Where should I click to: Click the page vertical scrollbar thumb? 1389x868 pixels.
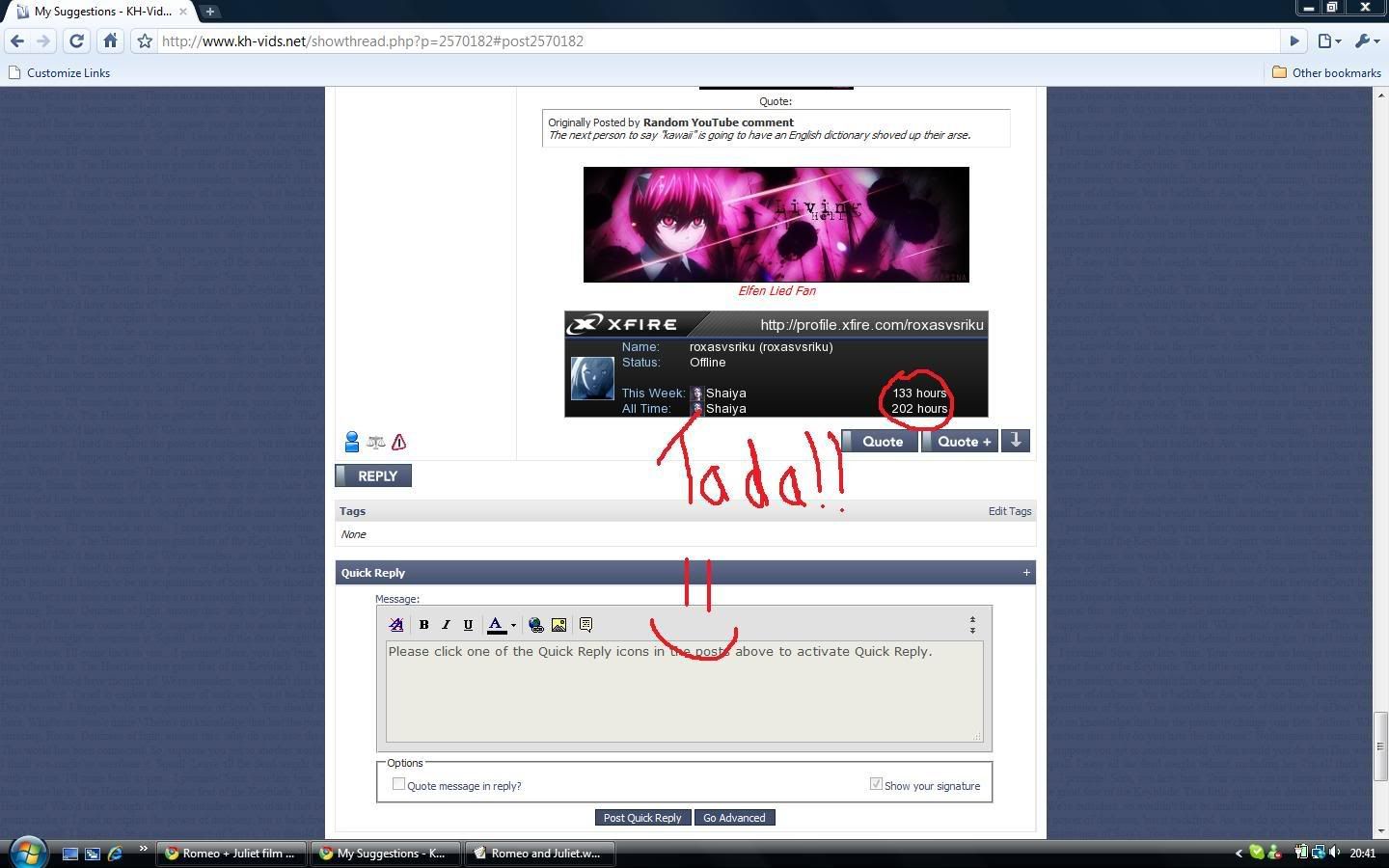click(1380, 746)
